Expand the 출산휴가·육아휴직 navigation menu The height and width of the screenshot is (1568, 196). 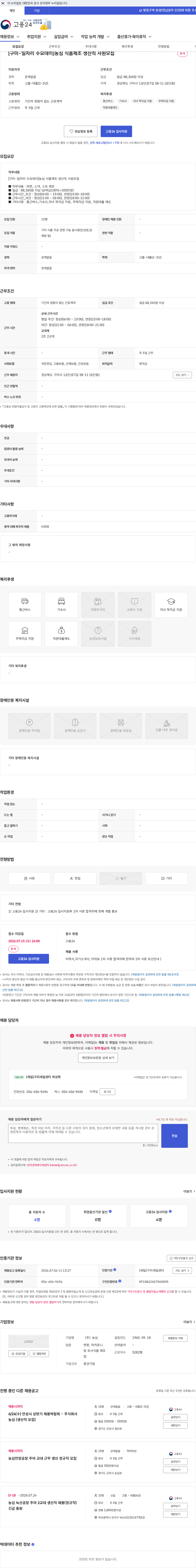(134, 36)
